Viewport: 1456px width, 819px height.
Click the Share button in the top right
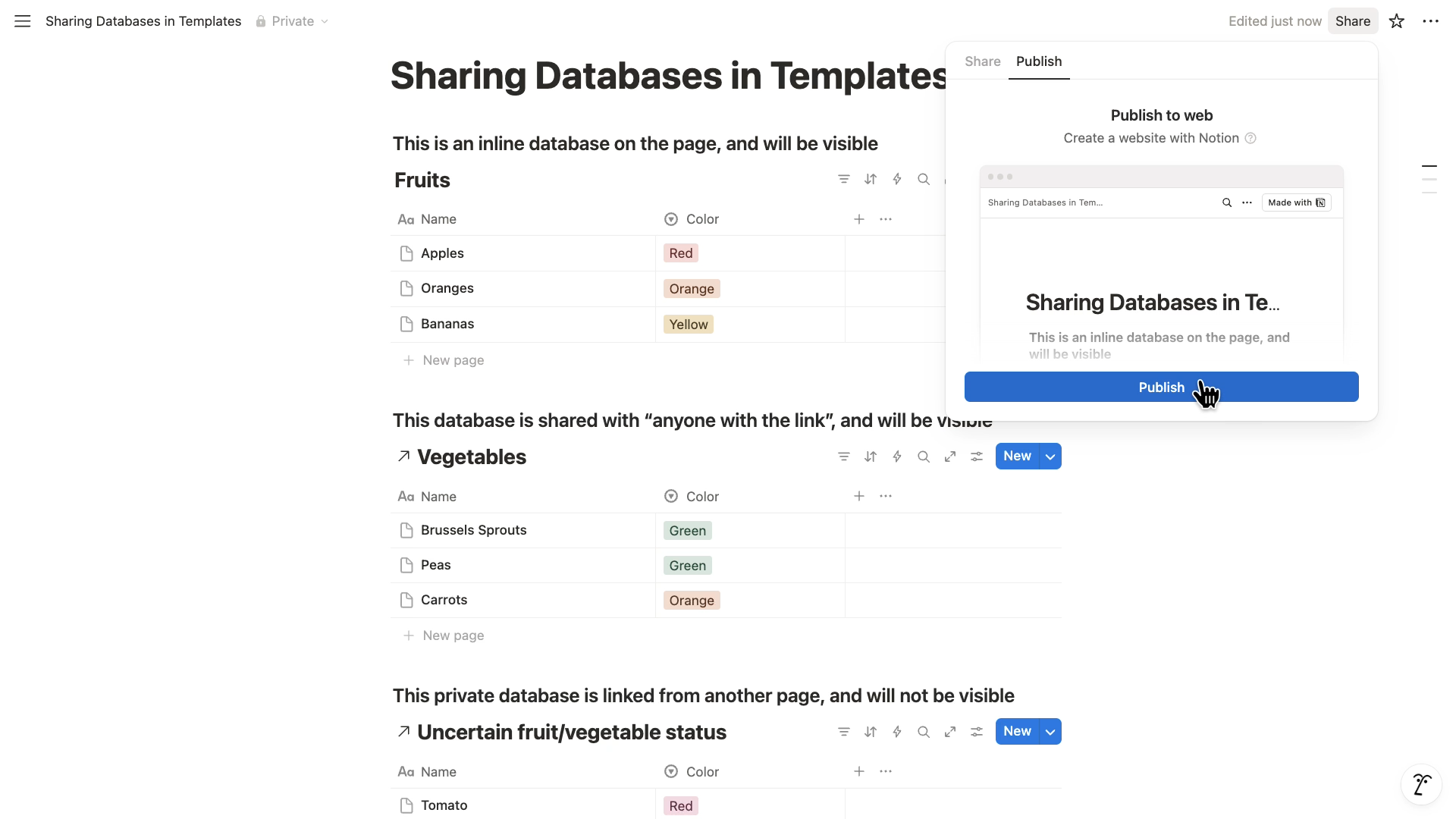1353,20
